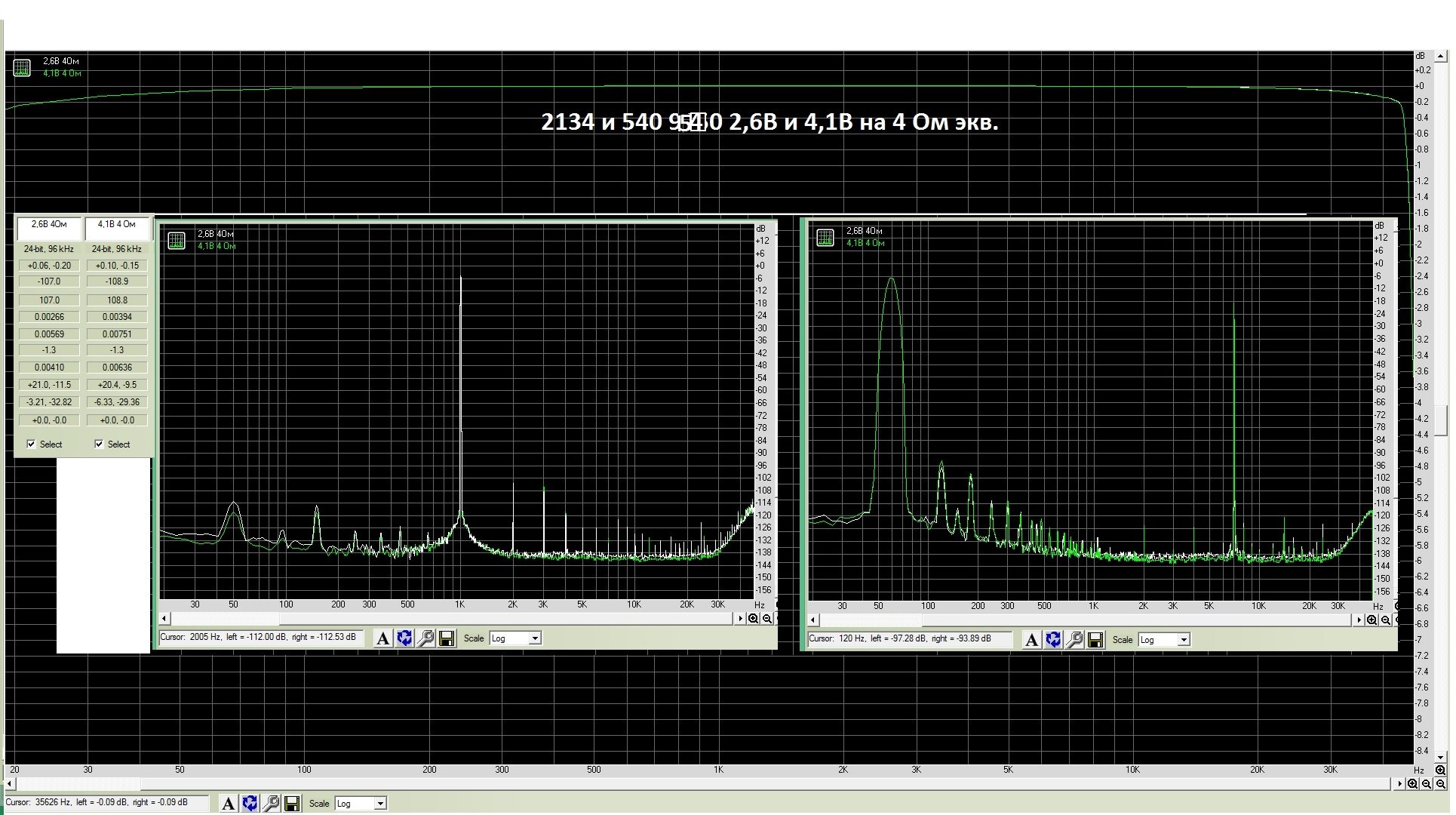This screenshot has width=1456, height=815.
Task: Click the swap/refresh icon in left spectrum window
Action: pos(404,639)
